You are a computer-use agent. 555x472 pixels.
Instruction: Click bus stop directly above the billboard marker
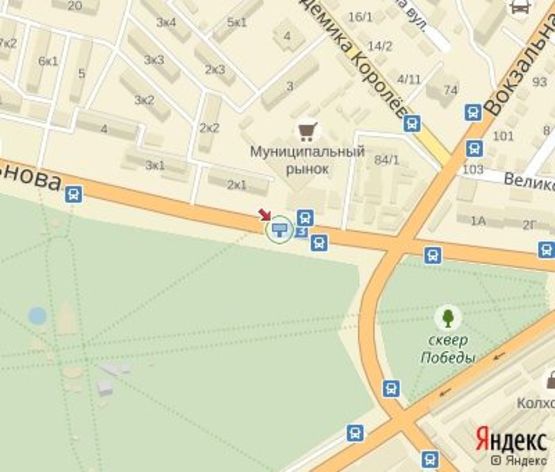(305, 218)
